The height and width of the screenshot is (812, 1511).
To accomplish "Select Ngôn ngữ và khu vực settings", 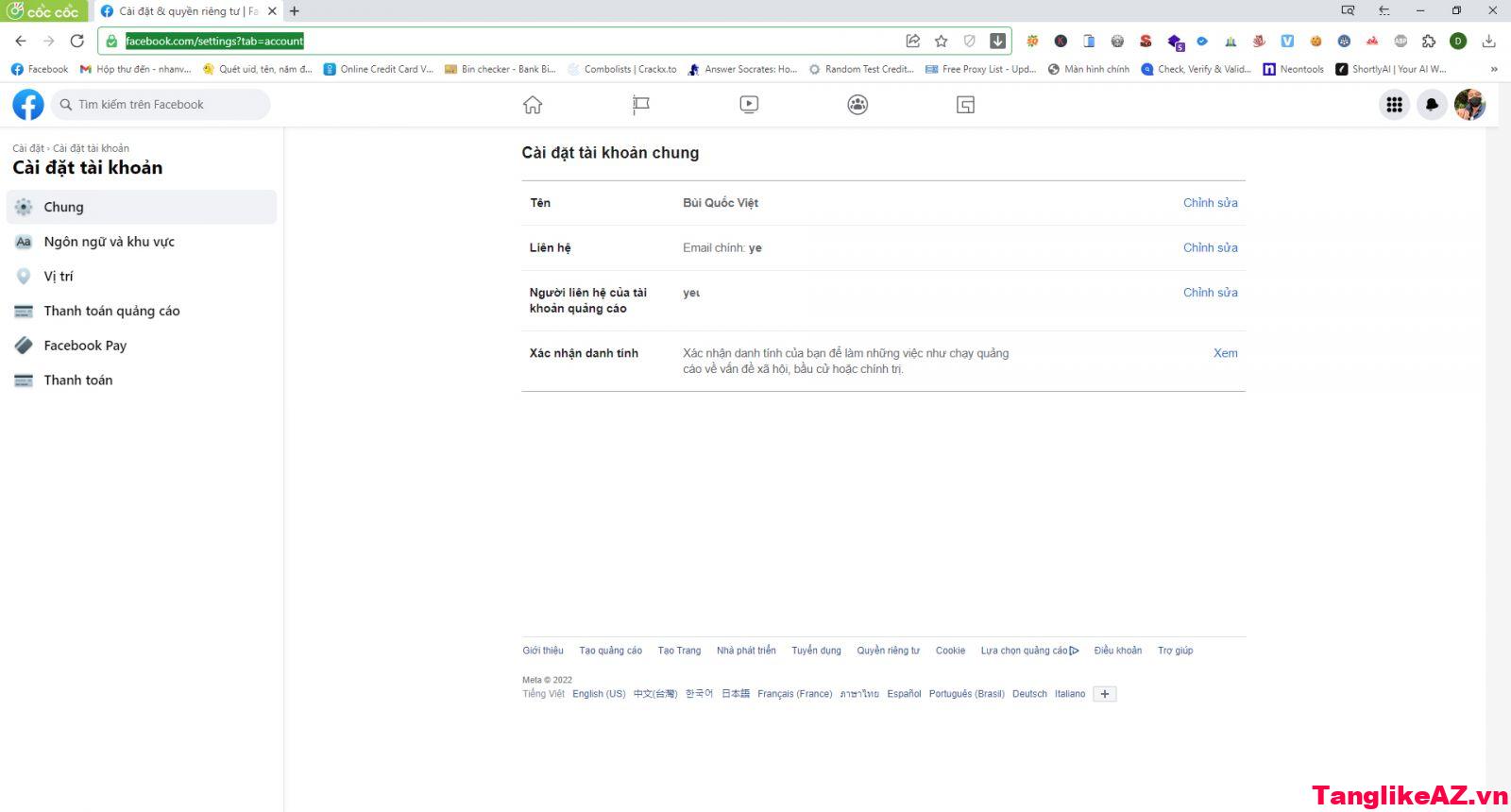I will (109, 242).
